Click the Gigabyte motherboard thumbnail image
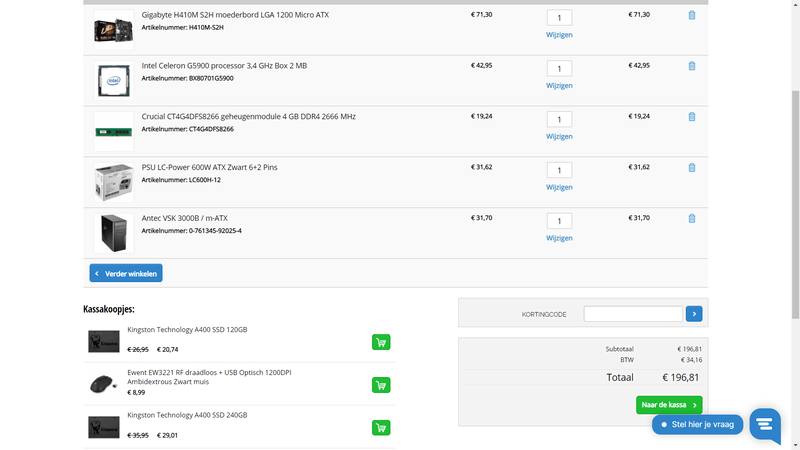Viewport: 800px width, 450px height. point(114,30)
